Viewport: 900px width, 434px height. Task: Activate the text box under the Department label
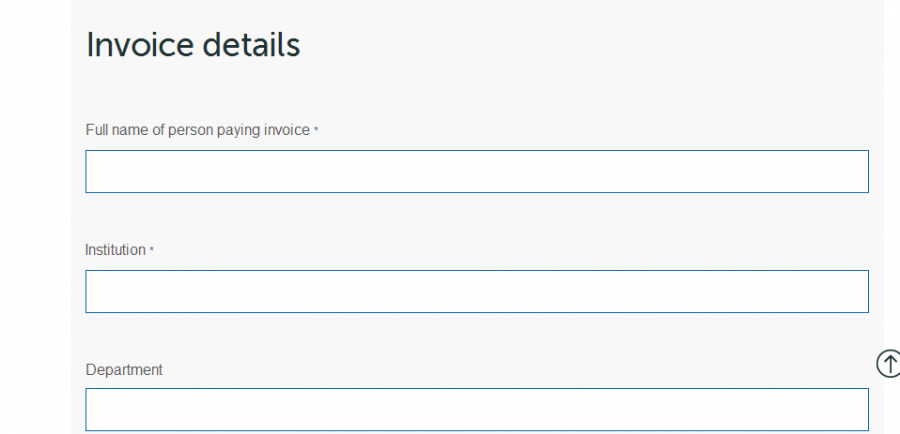coord(476,409)
